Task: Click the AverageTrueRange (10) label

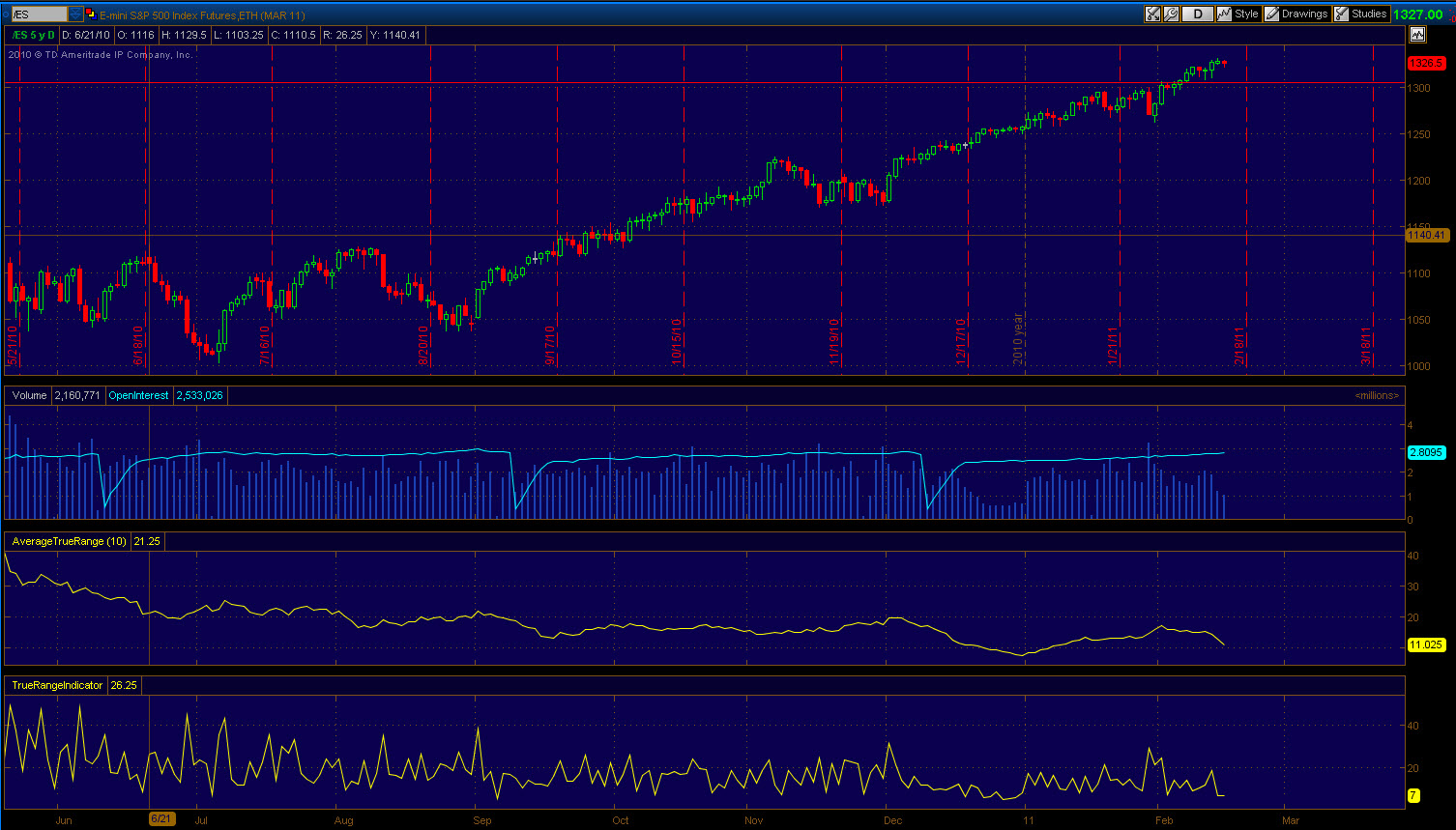Action: [x=69, y=542]
